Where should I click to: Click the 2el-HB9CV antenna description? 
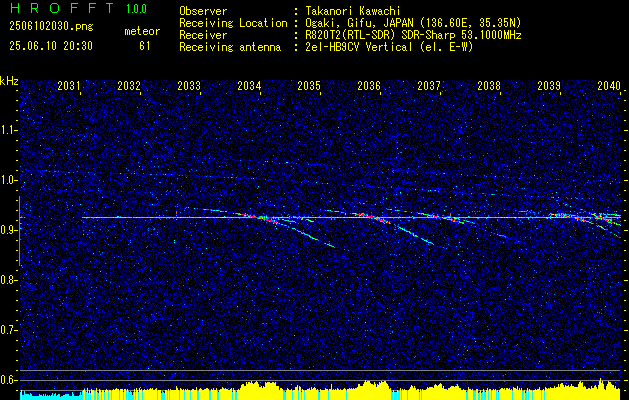[x=389, y=47]
